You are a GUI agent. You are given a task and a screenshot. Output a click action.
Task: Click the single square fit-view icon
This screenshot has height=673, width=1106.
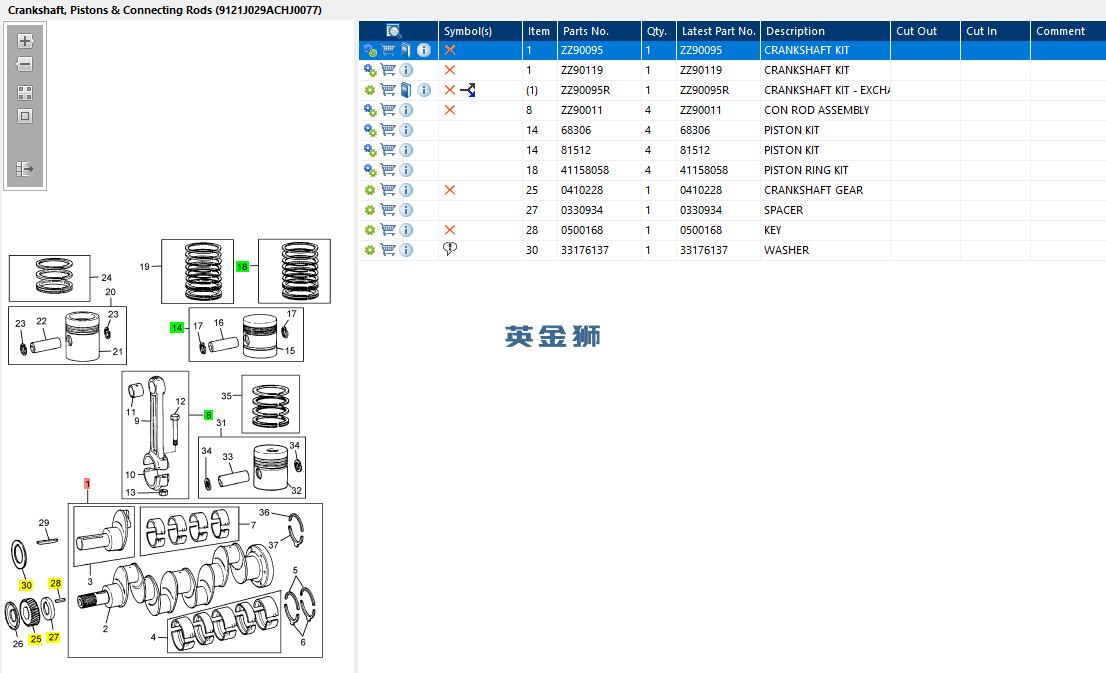coord(25,116)
